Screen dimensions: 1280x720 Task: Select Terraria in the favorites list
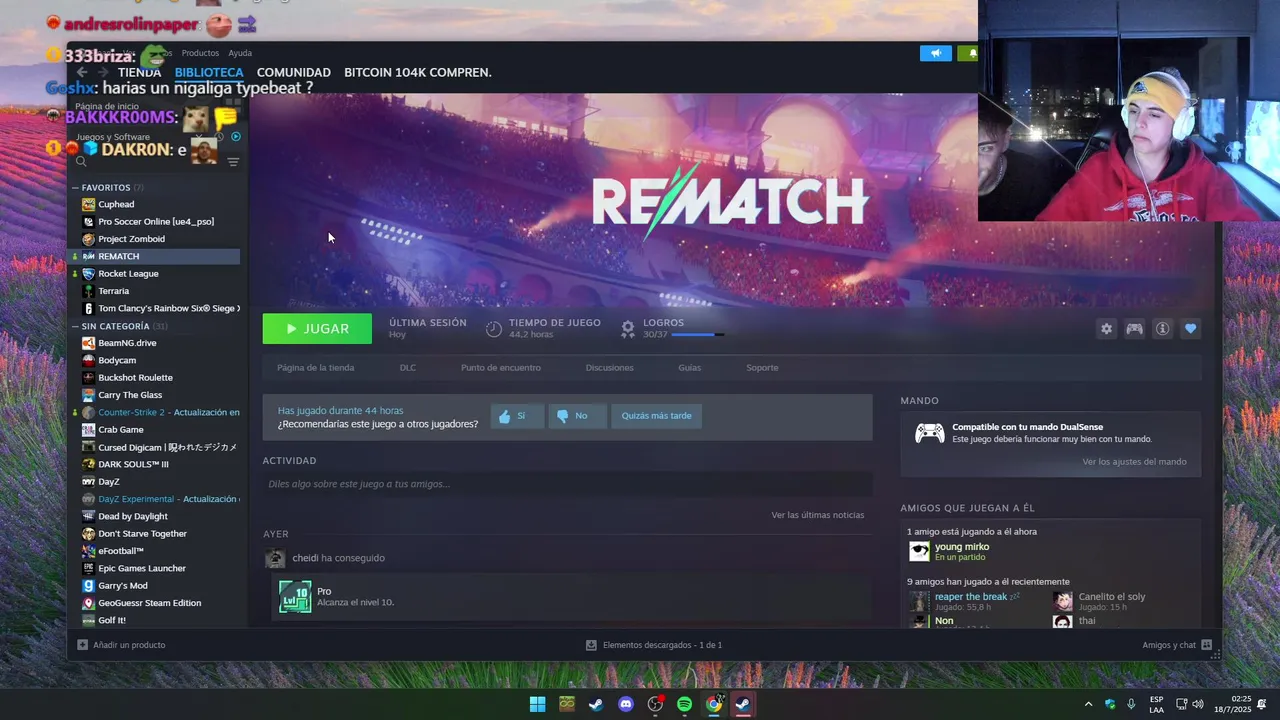[113, 291]
